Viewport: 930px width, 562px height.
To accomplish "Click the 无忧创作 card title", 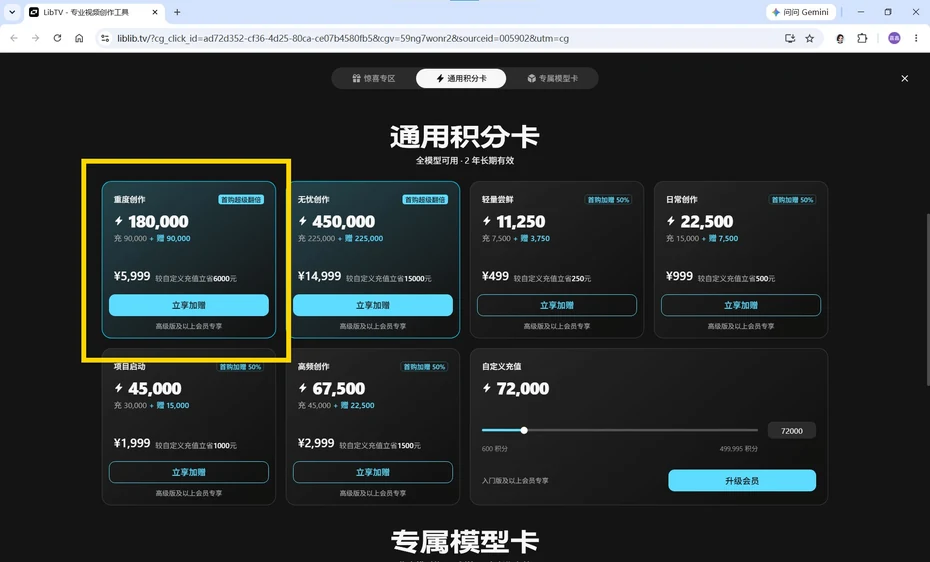I will coord(313,200).
